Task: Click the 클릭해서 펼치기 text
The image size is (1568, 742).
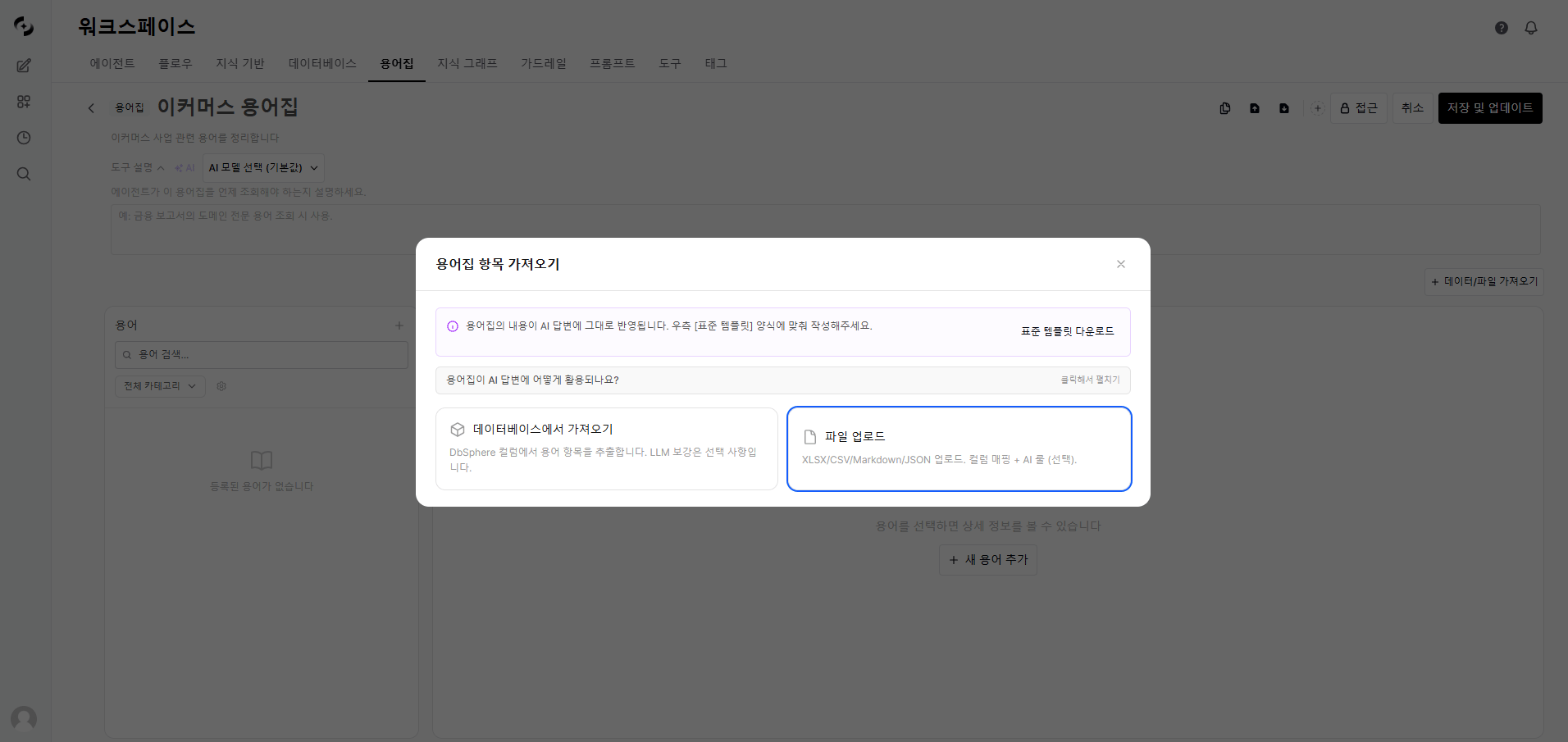Action: [x=1090, y=380]
